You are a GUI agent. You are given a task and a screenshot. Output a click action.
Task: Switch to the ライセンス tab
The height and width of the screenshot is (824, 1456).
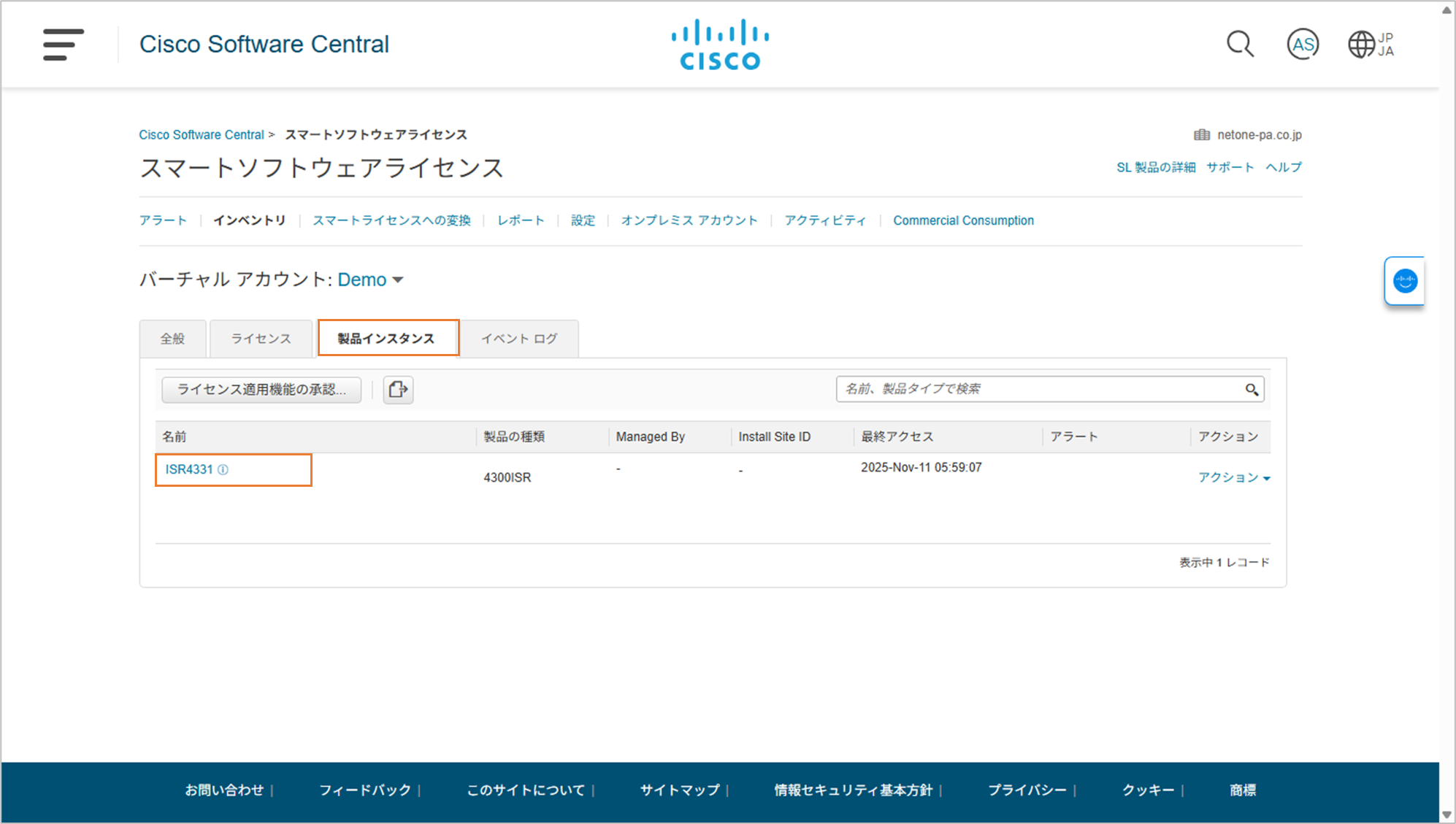pos(261,339)
